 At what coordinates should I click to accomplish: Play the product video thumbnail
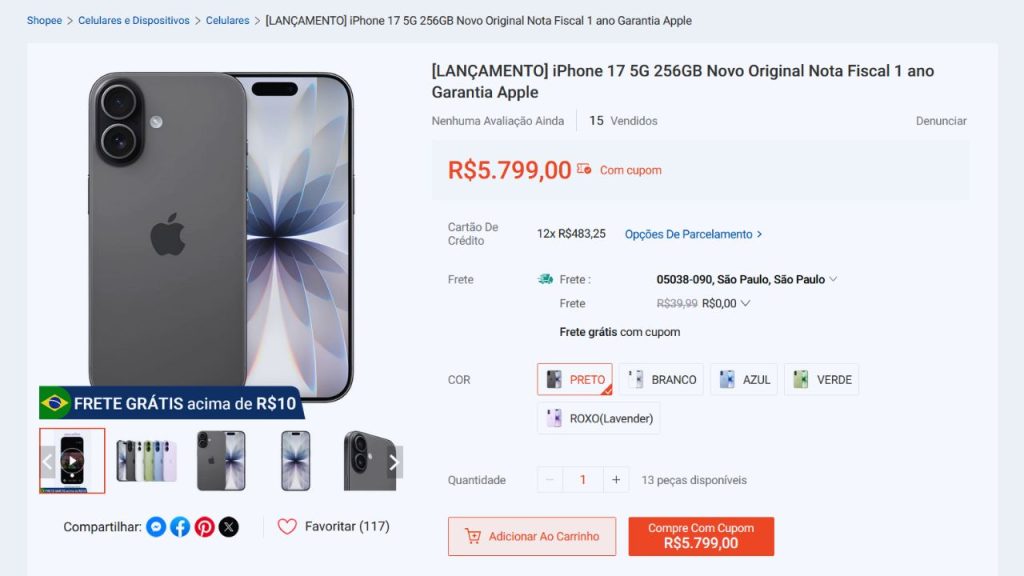[72, 461]
